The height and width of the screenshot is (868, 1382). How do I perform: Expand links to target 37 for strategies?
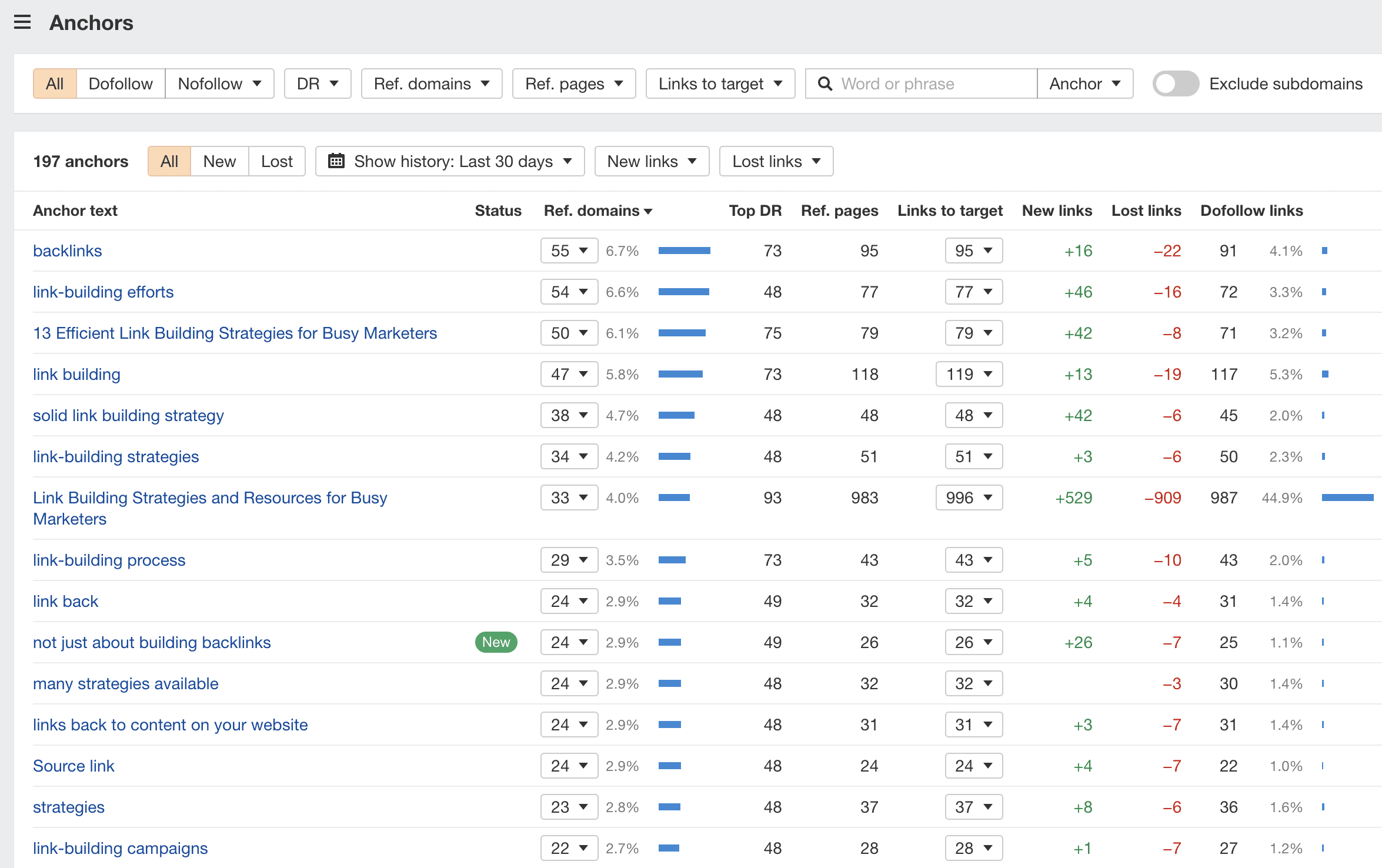pos(974,807)
